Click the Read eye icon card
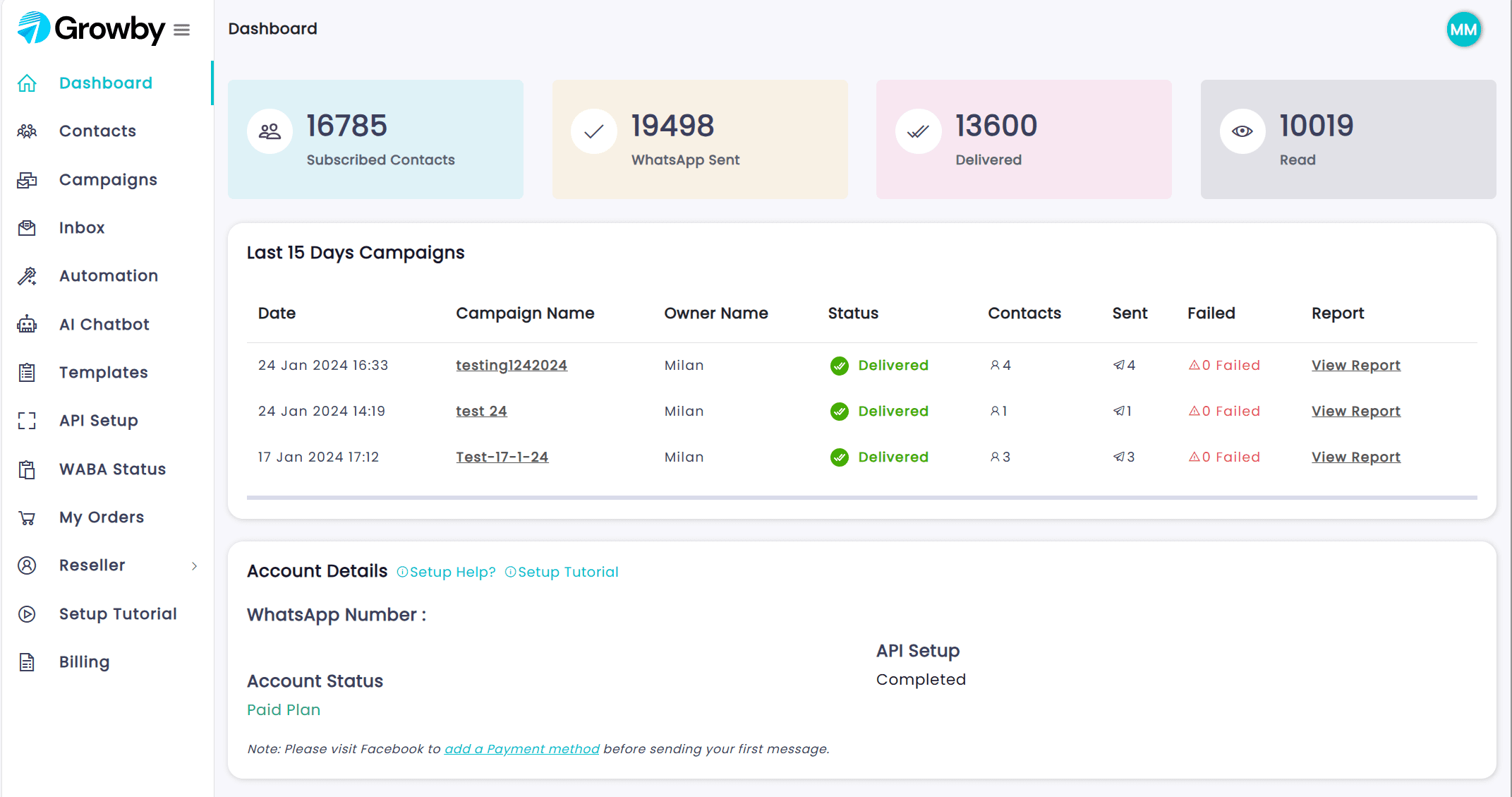The width and height of the screenshot is (1512, 797). [x=1242, y=131]
